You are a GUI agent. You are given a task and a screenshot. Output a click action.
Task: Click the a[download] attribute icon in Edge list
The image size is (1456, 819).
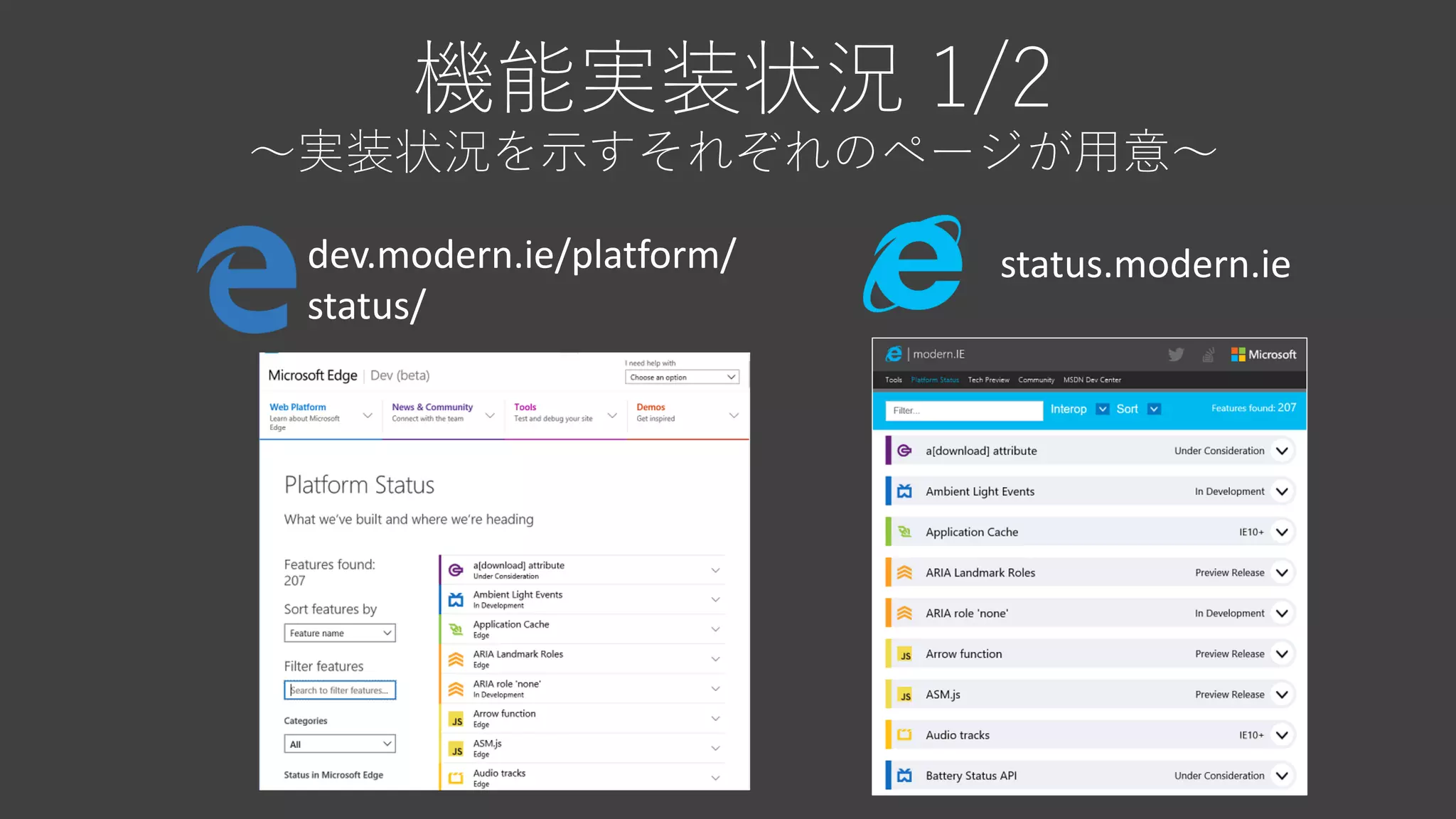click(456, 570)
